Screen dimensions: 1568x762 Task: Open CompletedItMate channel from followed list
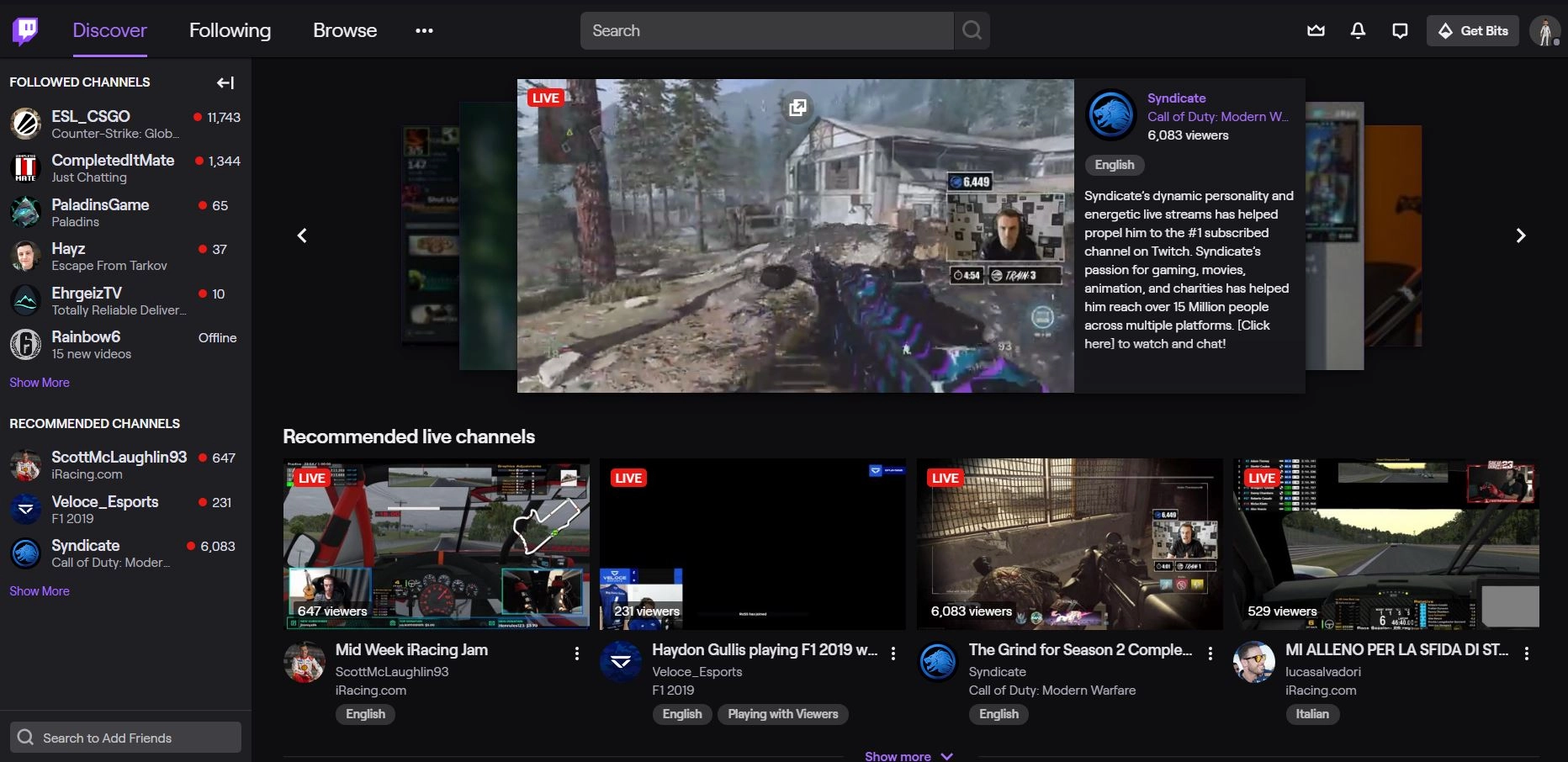pyautogui.click(x=126, y=168)
